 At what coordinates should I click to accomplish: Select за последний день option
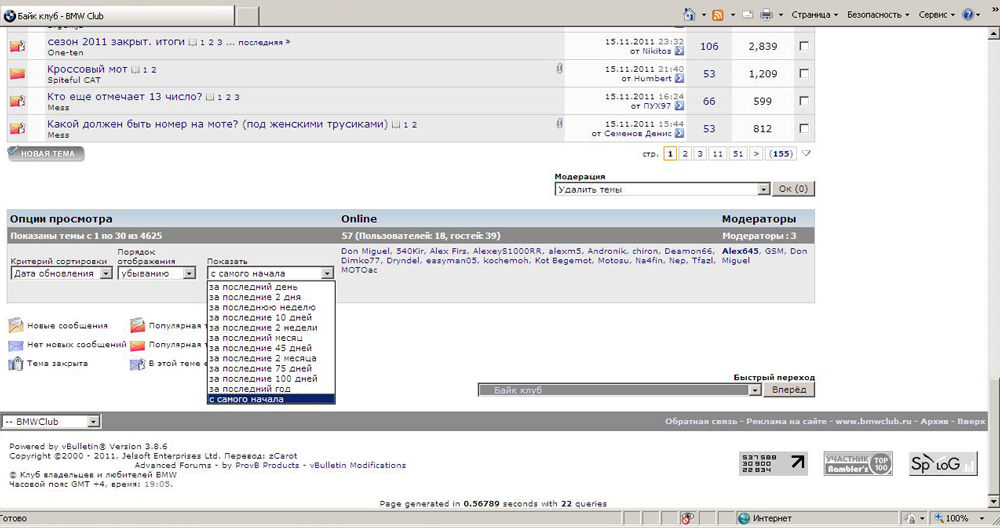coord(271,287)
